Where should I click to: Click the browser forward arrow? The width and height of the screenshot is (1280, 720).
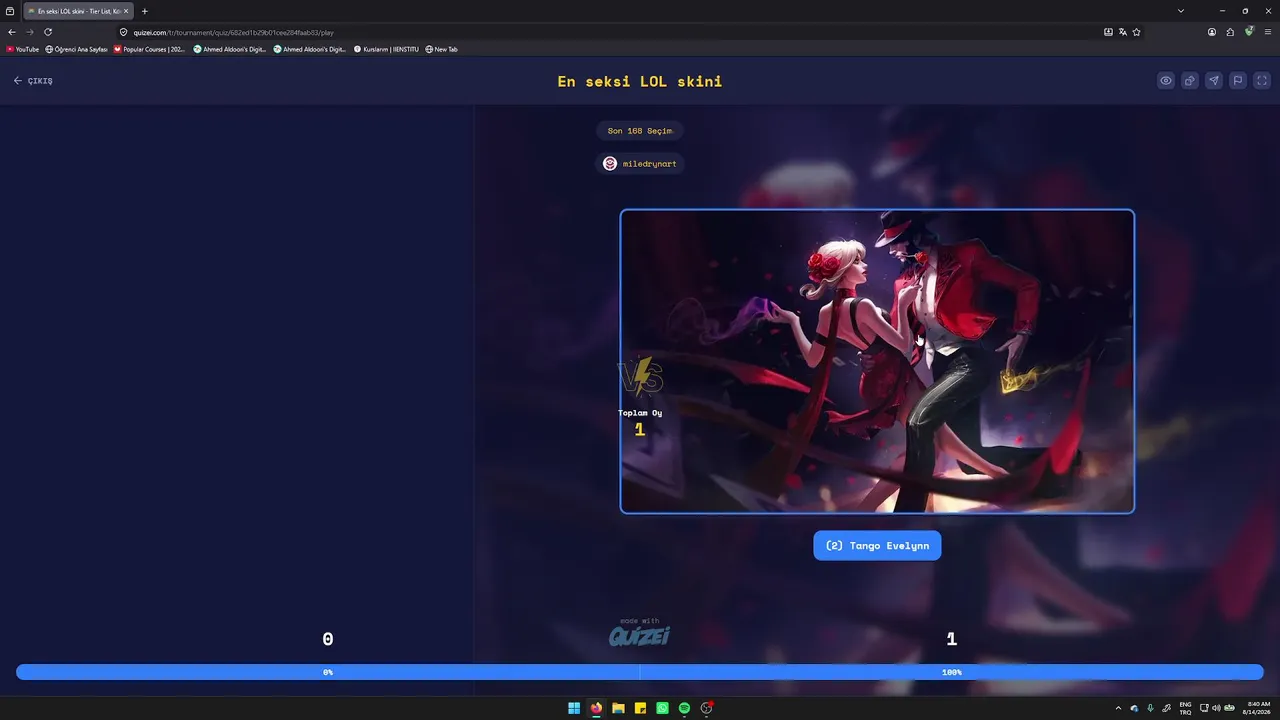coord(30,32)
